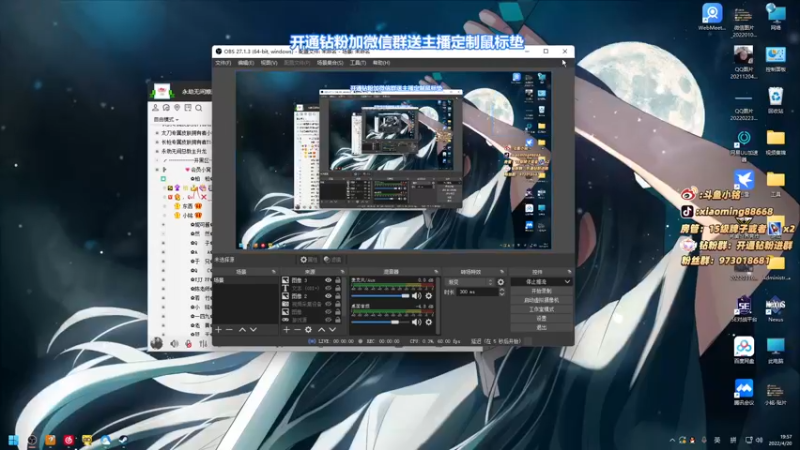Toggle visibility eye for 文本 (GDI+) source
Image resolution: width=800 pixels, height=450 pixels.
328,288
